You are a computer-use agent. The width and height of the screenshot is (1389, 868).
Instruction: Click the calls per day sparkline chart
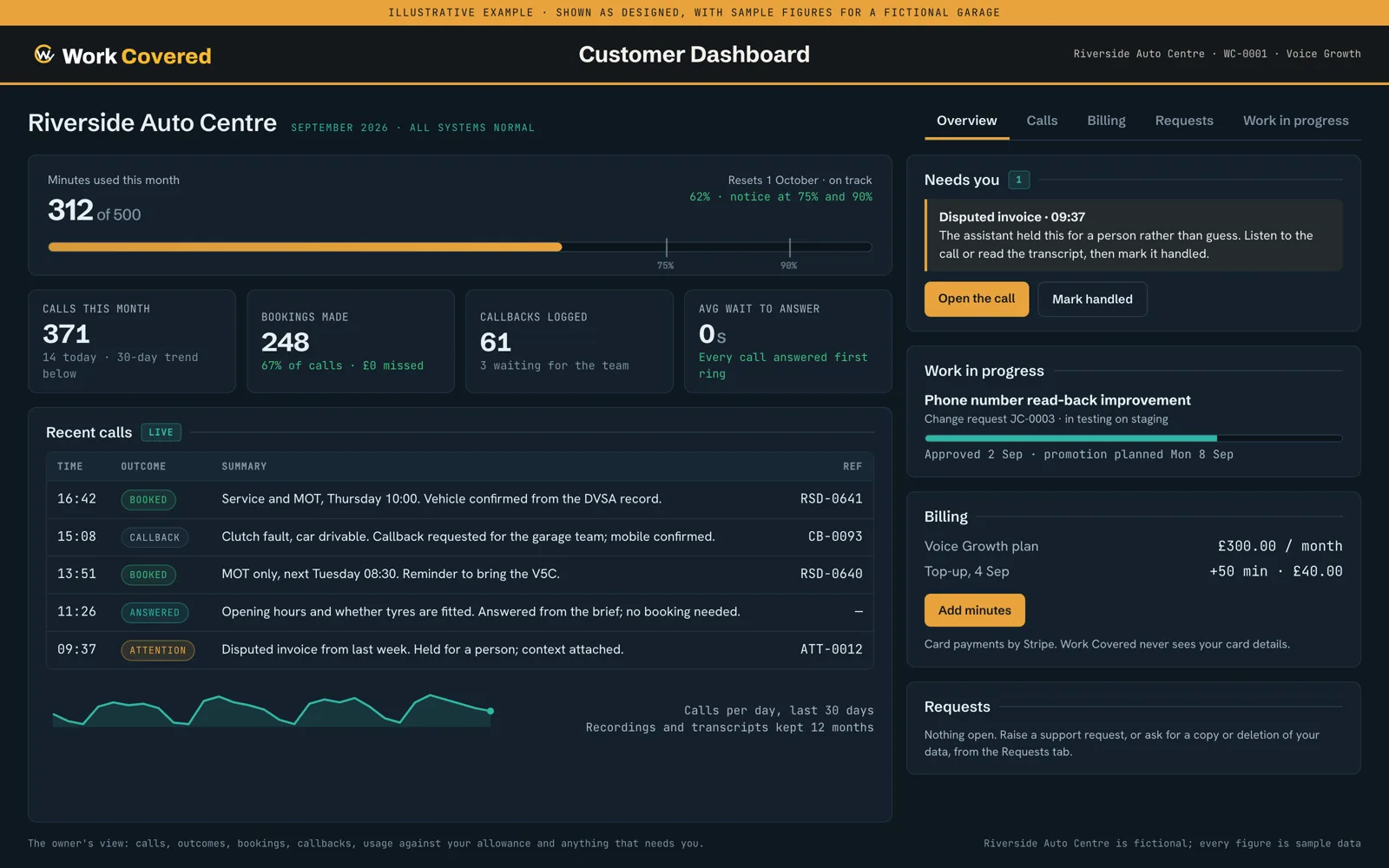(273, 710)
